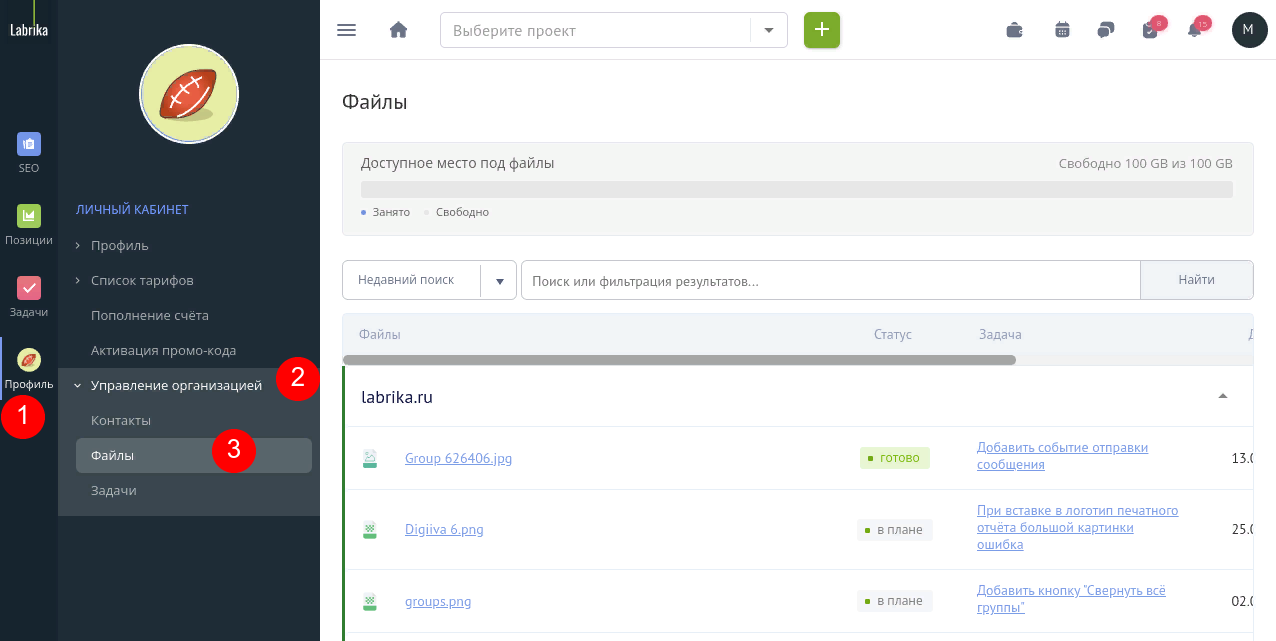Open the briefcase icon in top bar
The height and width of the screenshot is (641, 1276).
[1014, 30]
